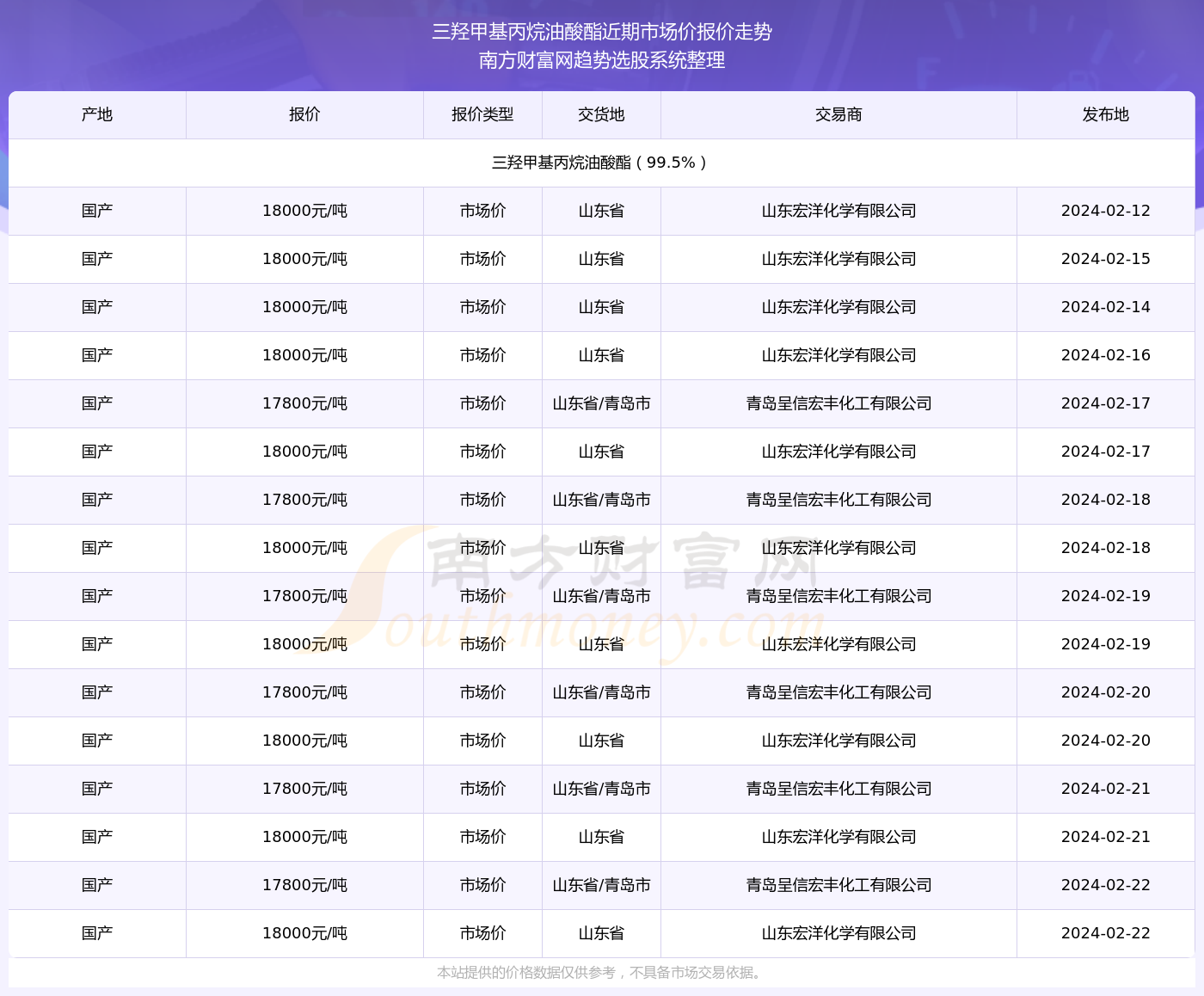Screen dimensions: 1204x996
Task: Click 青岛呈信宏丰化工有限公司 in the 2024-02-17 row
Action: click(838, 403)
